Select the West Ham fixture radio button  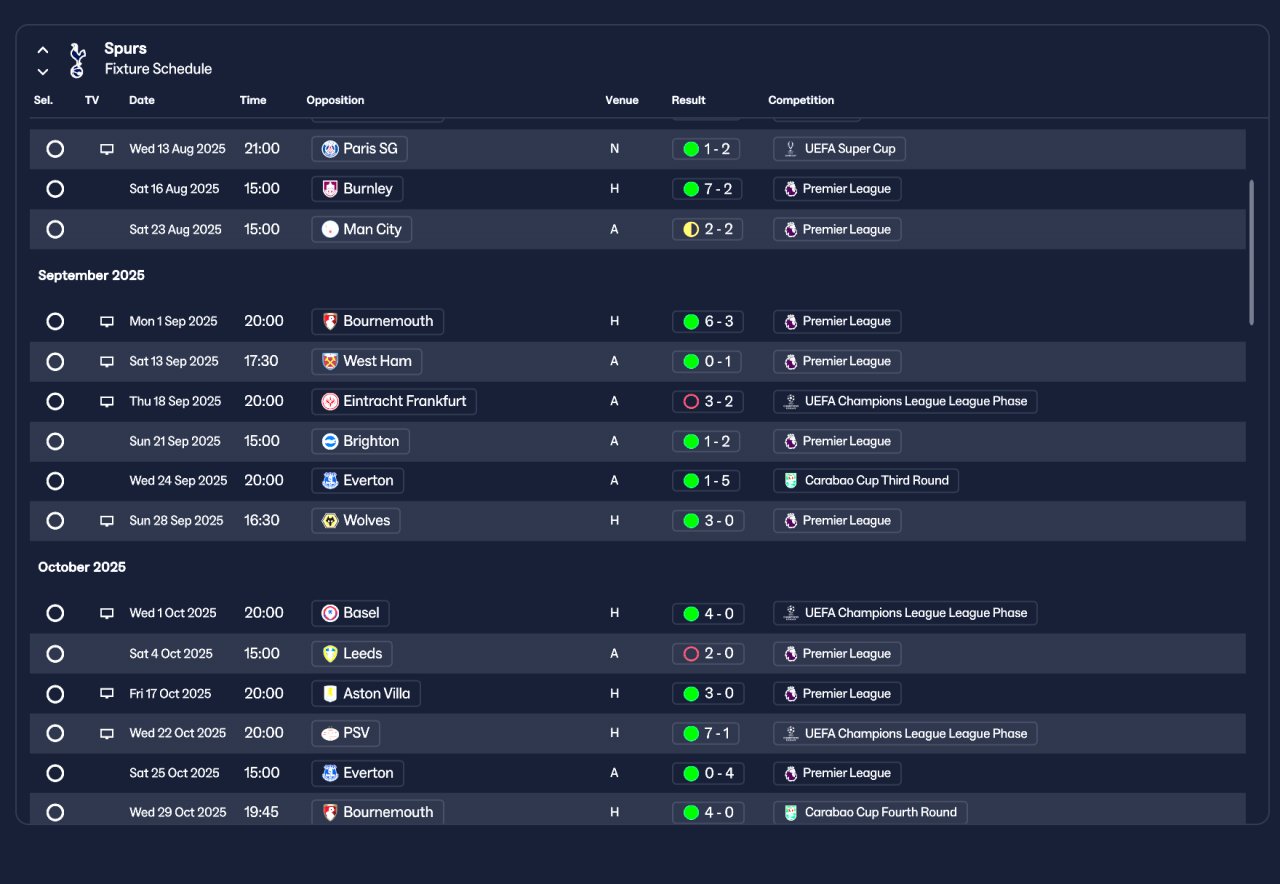[55, 361]
